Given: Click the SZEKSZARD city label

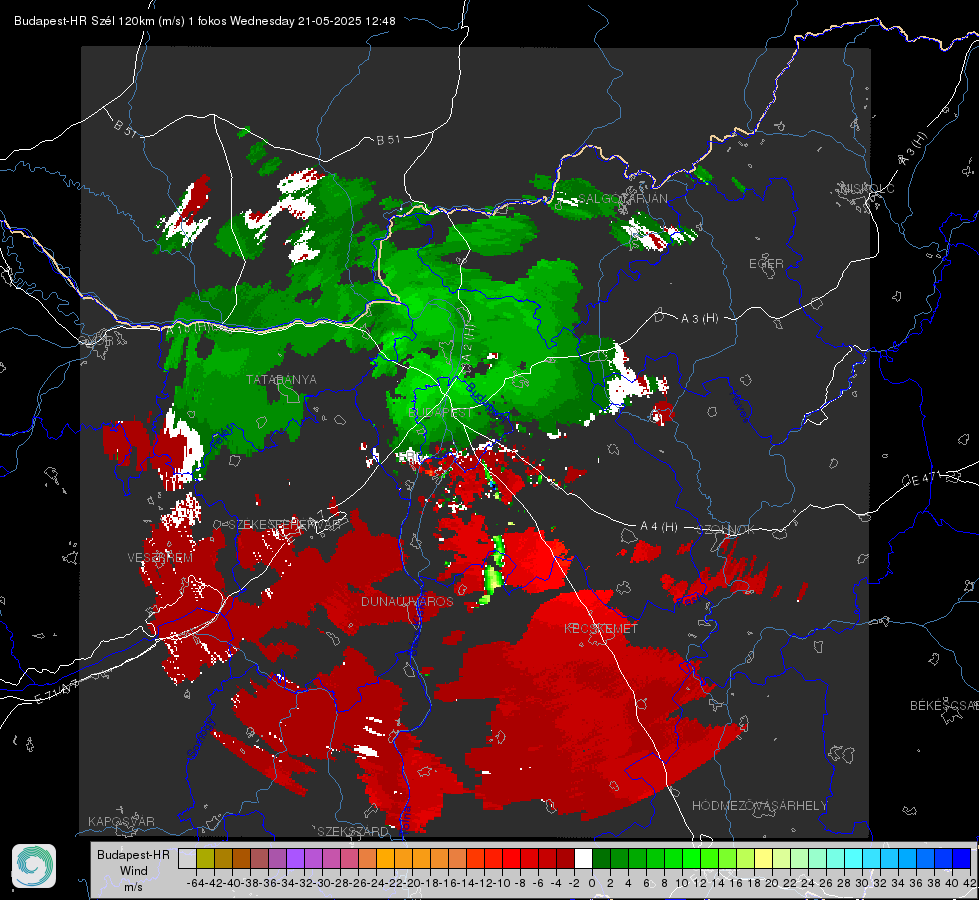Looking at the screenshot, I should pyautogui.click(x=353, y=831).
